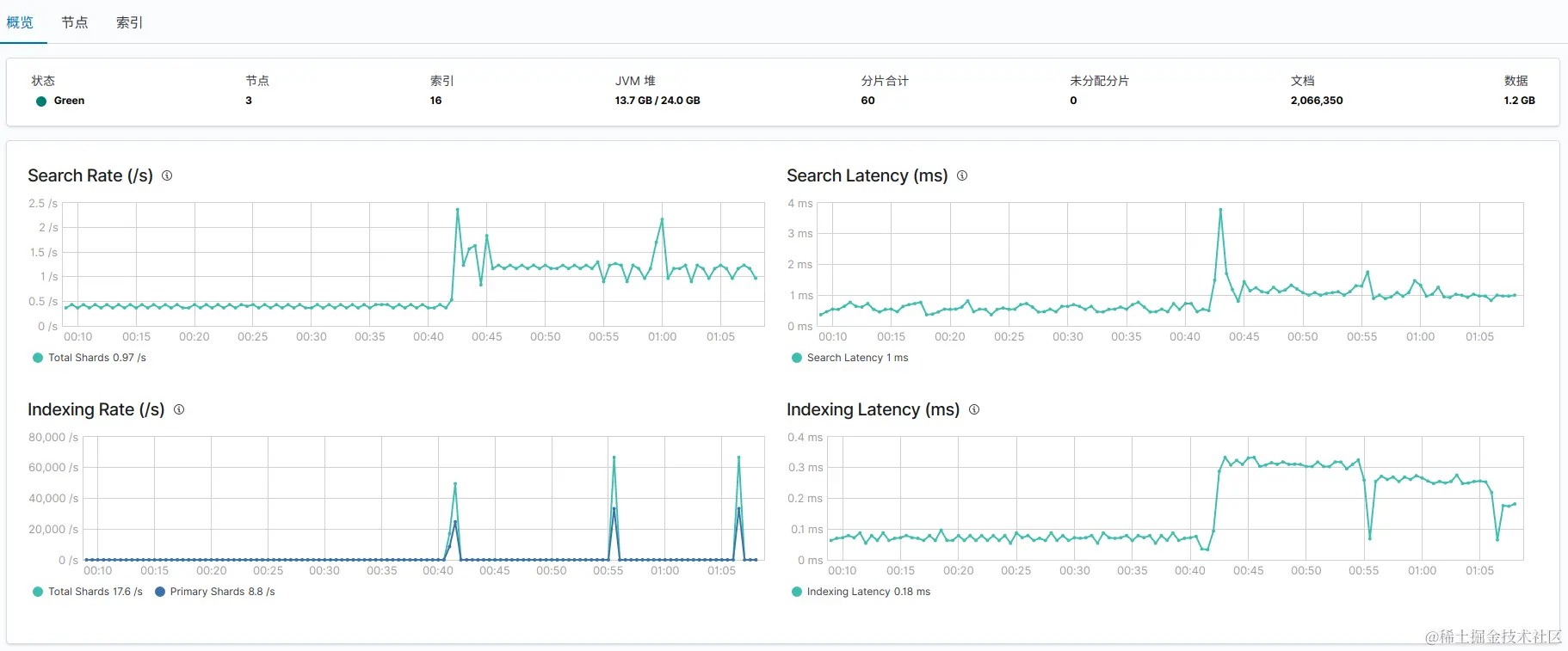Screen dimensions: 1568x651
Task: Switch to the 索引 tab
Action: [x=130, y=22]
